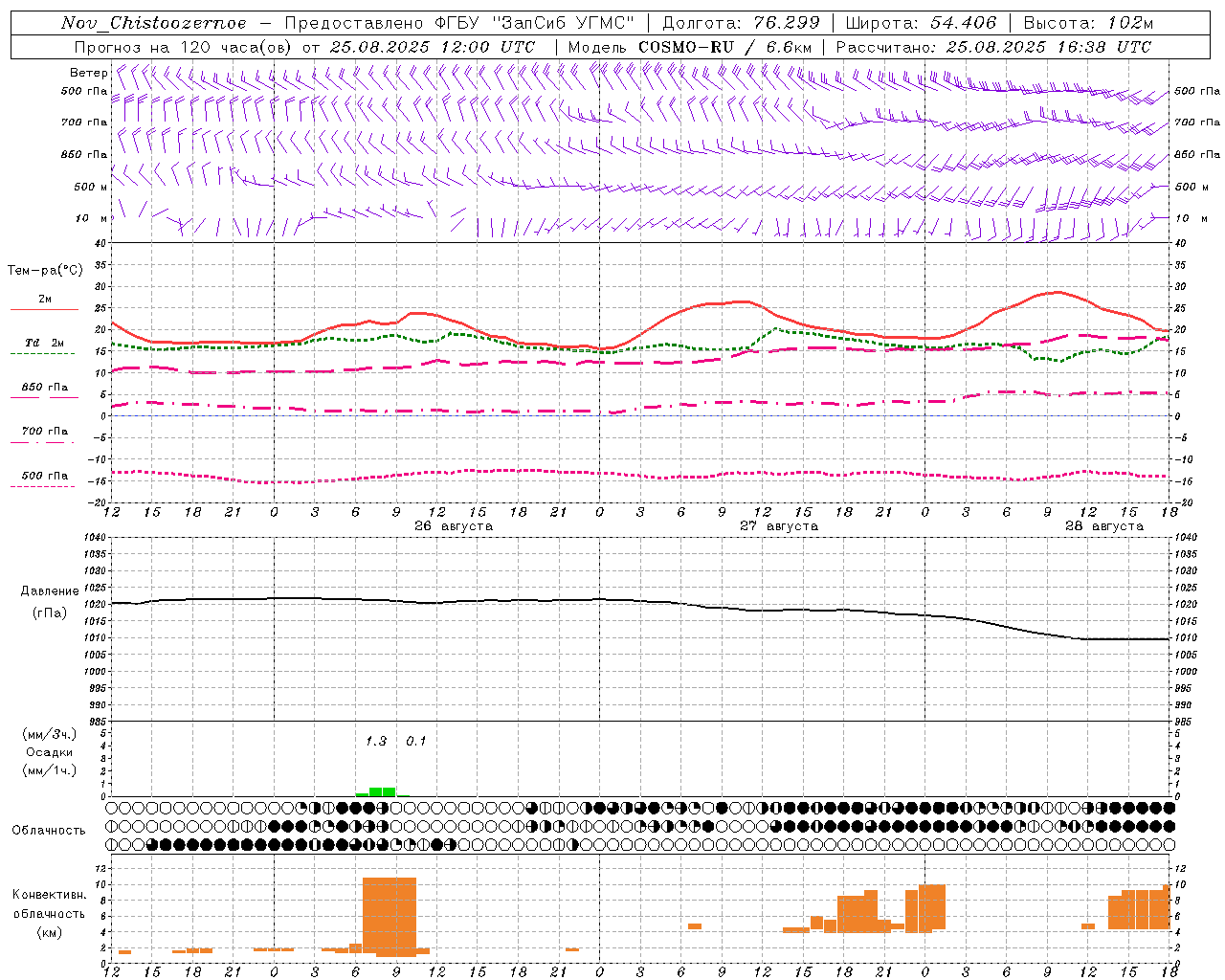Click the (км) unit label under облачность

click(x=50, y=932)
